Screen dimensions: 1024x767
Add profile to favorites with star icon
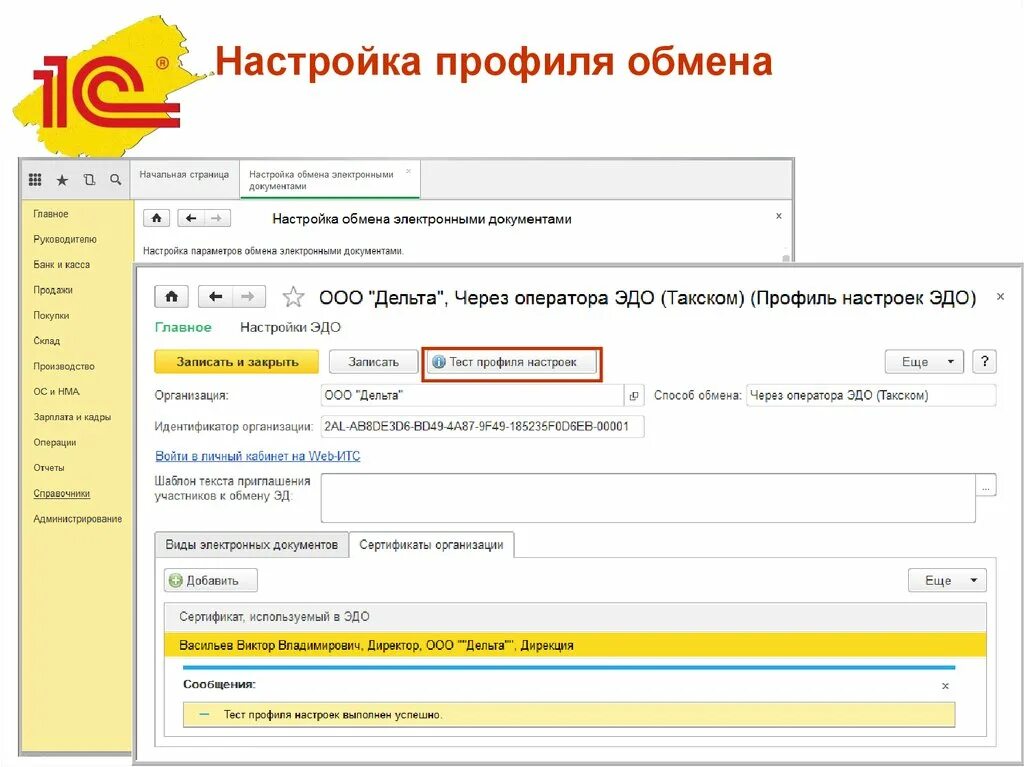293,297
